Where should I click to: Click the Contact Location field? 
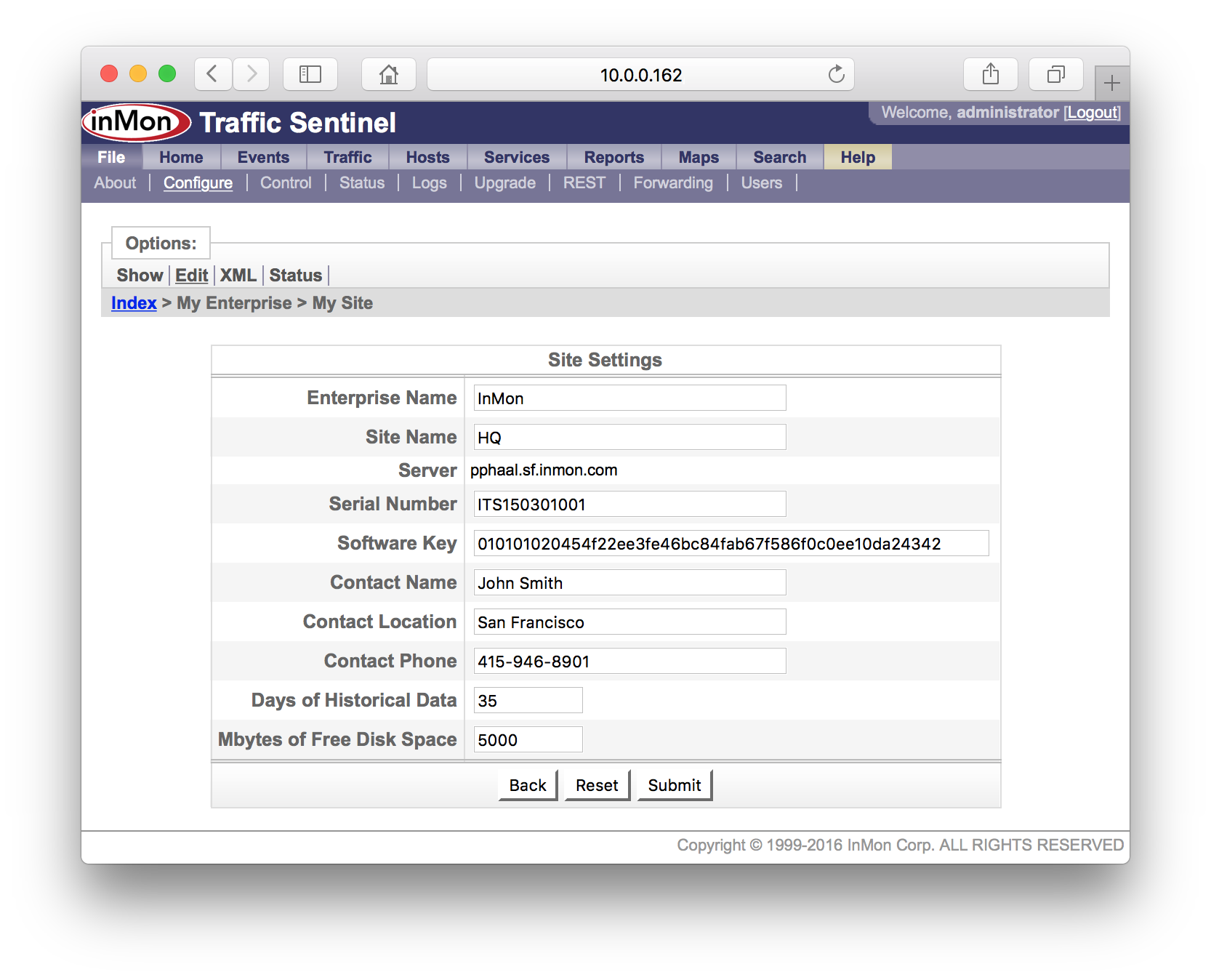click(629, 622)
